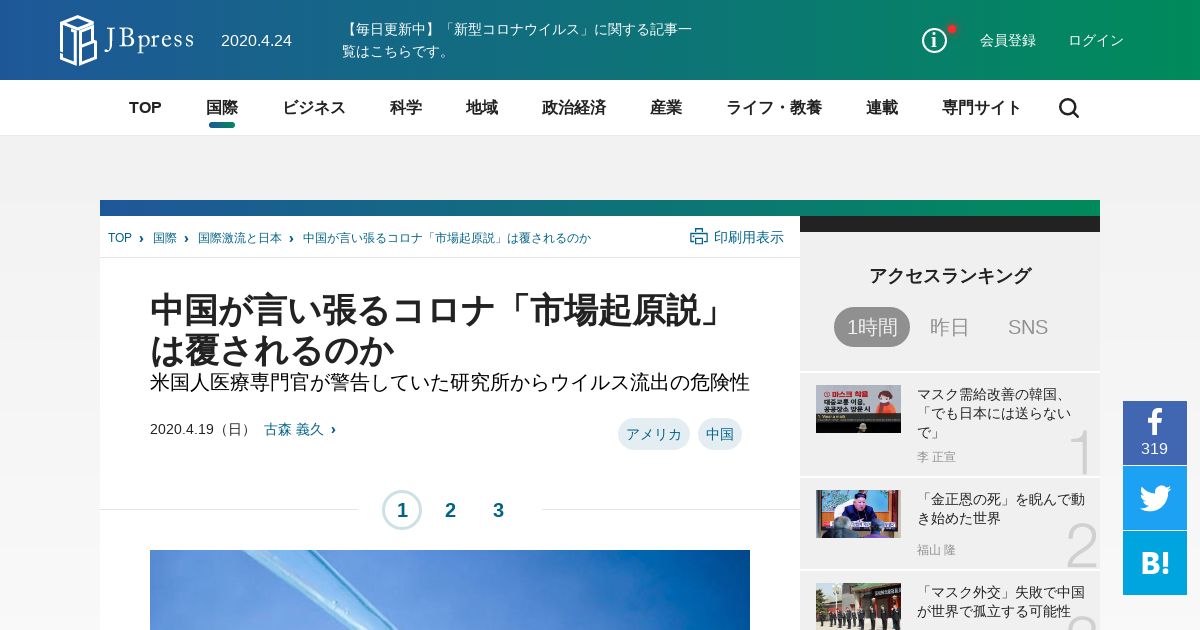Viewport: 1200px width, 630px height.
Task: Bookmark with Hatena B! button
Action: tap(1155, 563)
